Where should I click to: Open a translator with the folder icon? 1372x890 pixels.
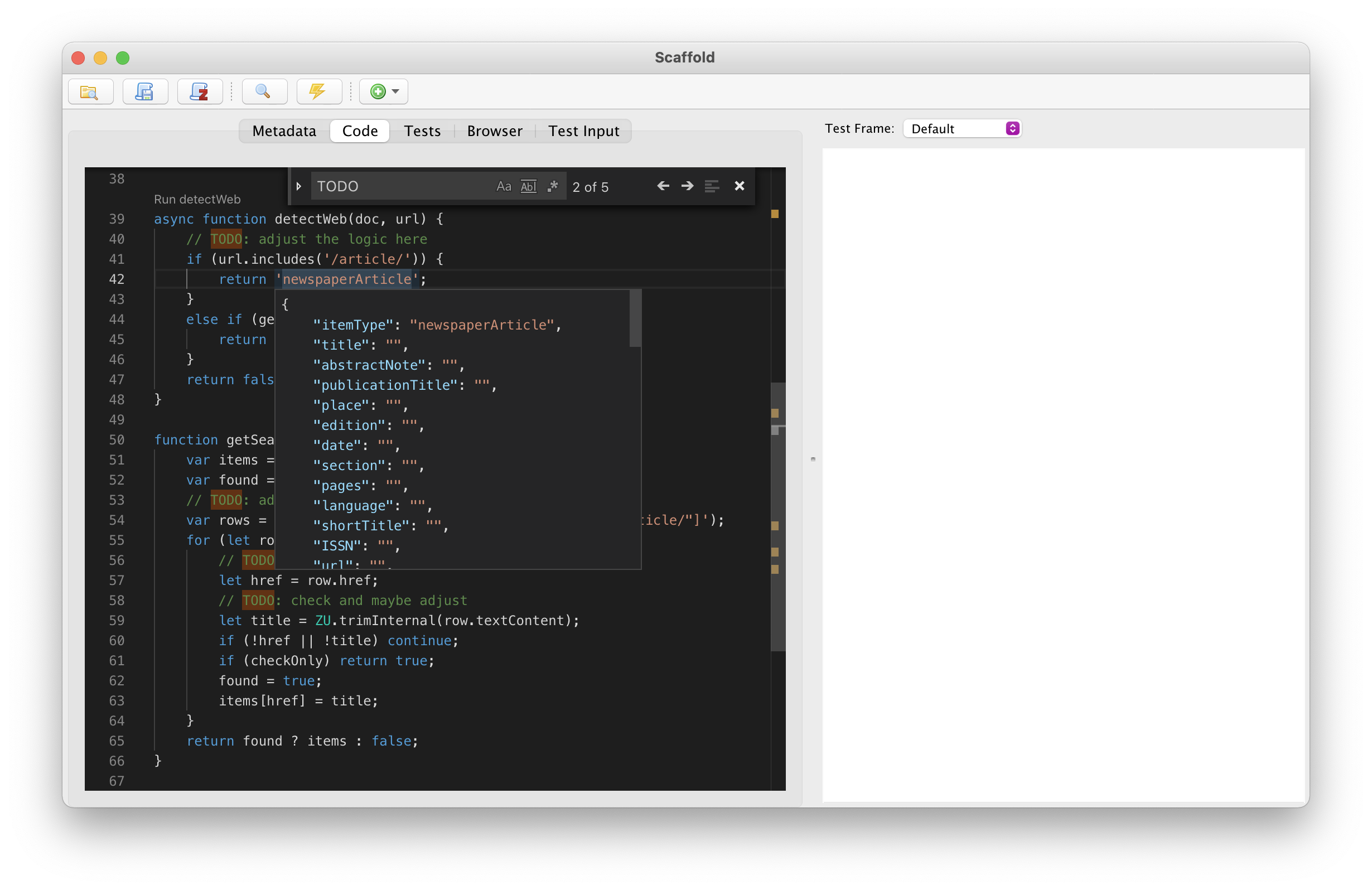[x=90, y=91]
